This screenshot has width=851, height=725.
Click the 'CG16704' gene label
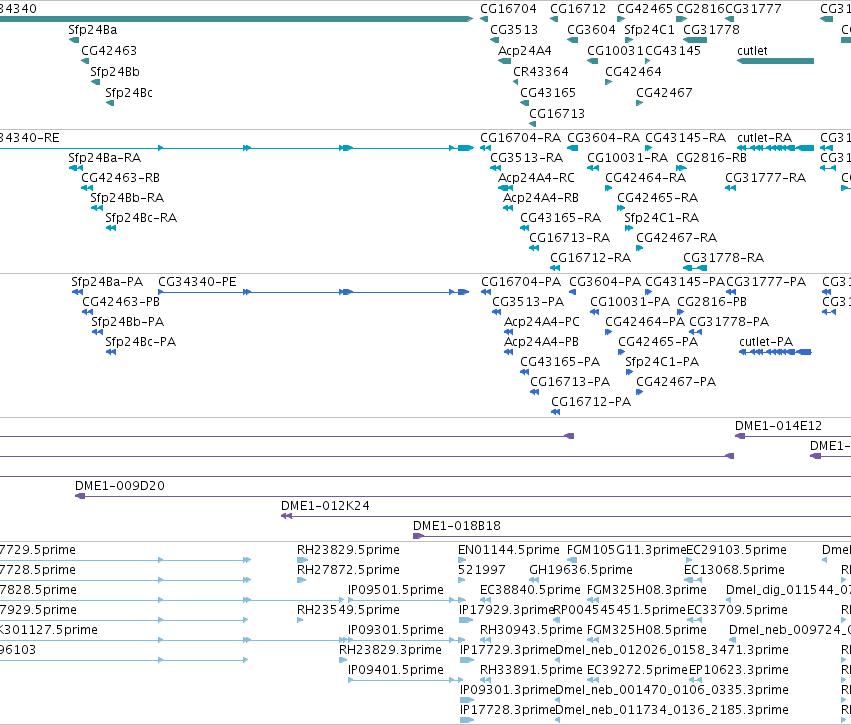click(508, 9)
